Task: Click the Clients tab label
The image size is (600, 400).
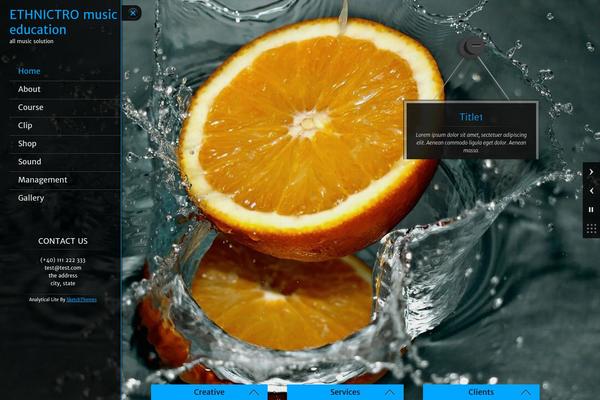Action: (x=481, y=392)
